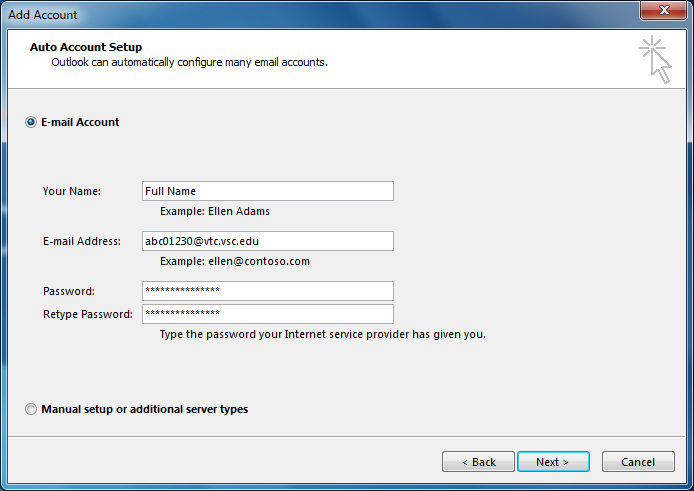Click the Your Name field label
This screenshot has width=694, height=491.
(72, 191)
